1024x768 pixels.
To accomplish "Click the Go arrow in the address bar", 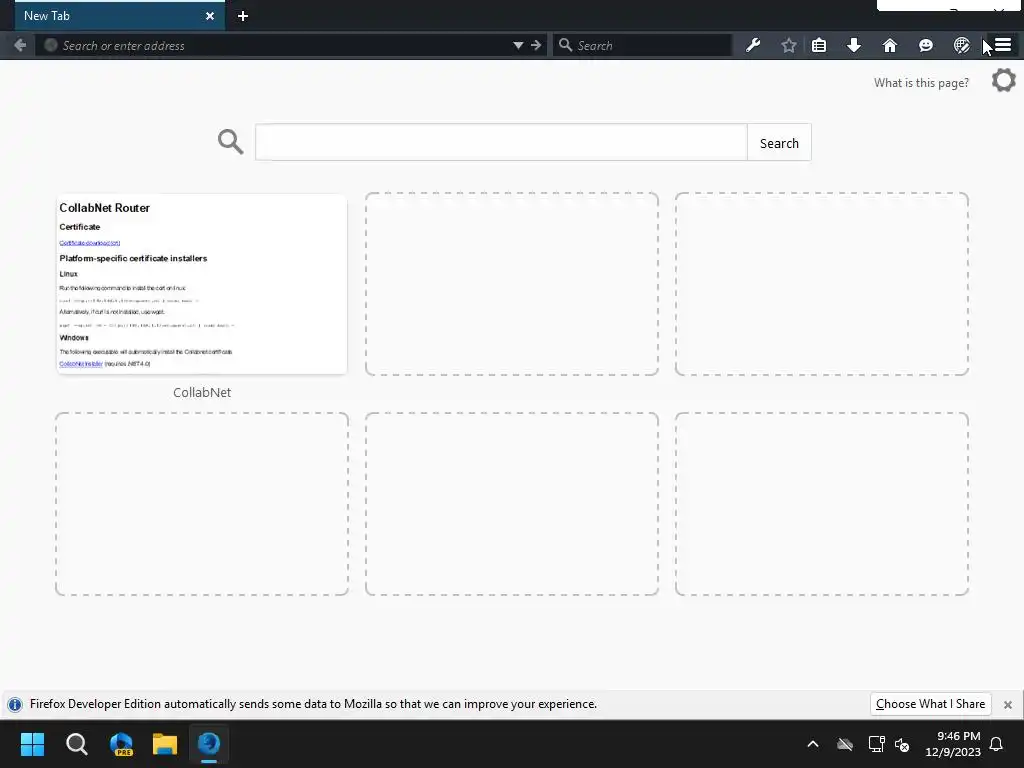I will point(536,45).
